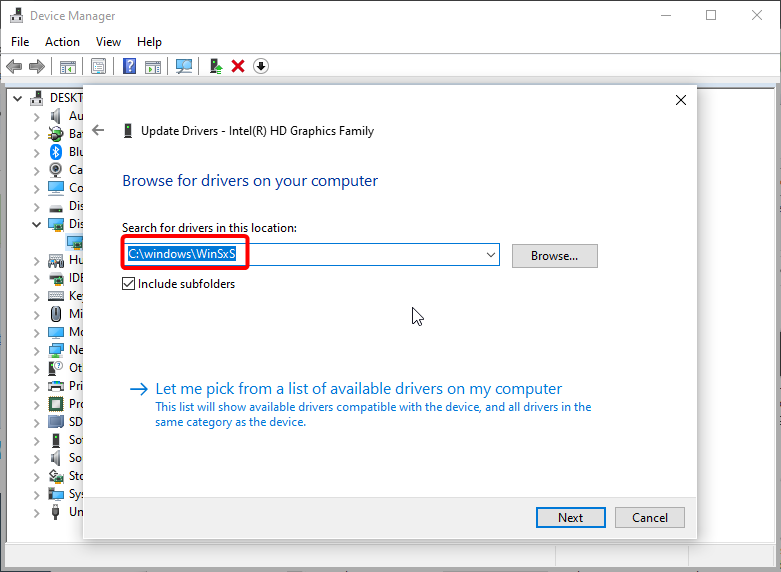Select the highlighted display adapter child device icon
The image size is (781, 572).
(x=75, y=243)
